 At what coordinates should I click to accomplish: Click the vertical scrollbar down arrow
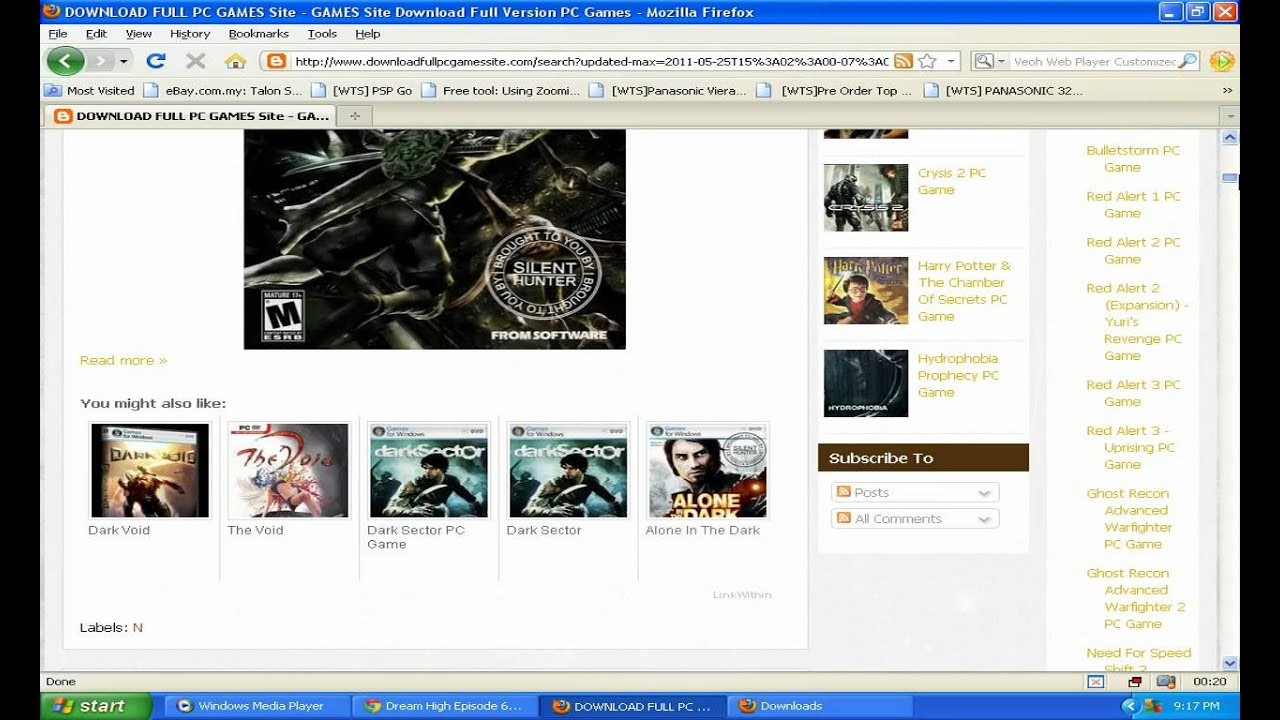click(x=1230, y=663)
